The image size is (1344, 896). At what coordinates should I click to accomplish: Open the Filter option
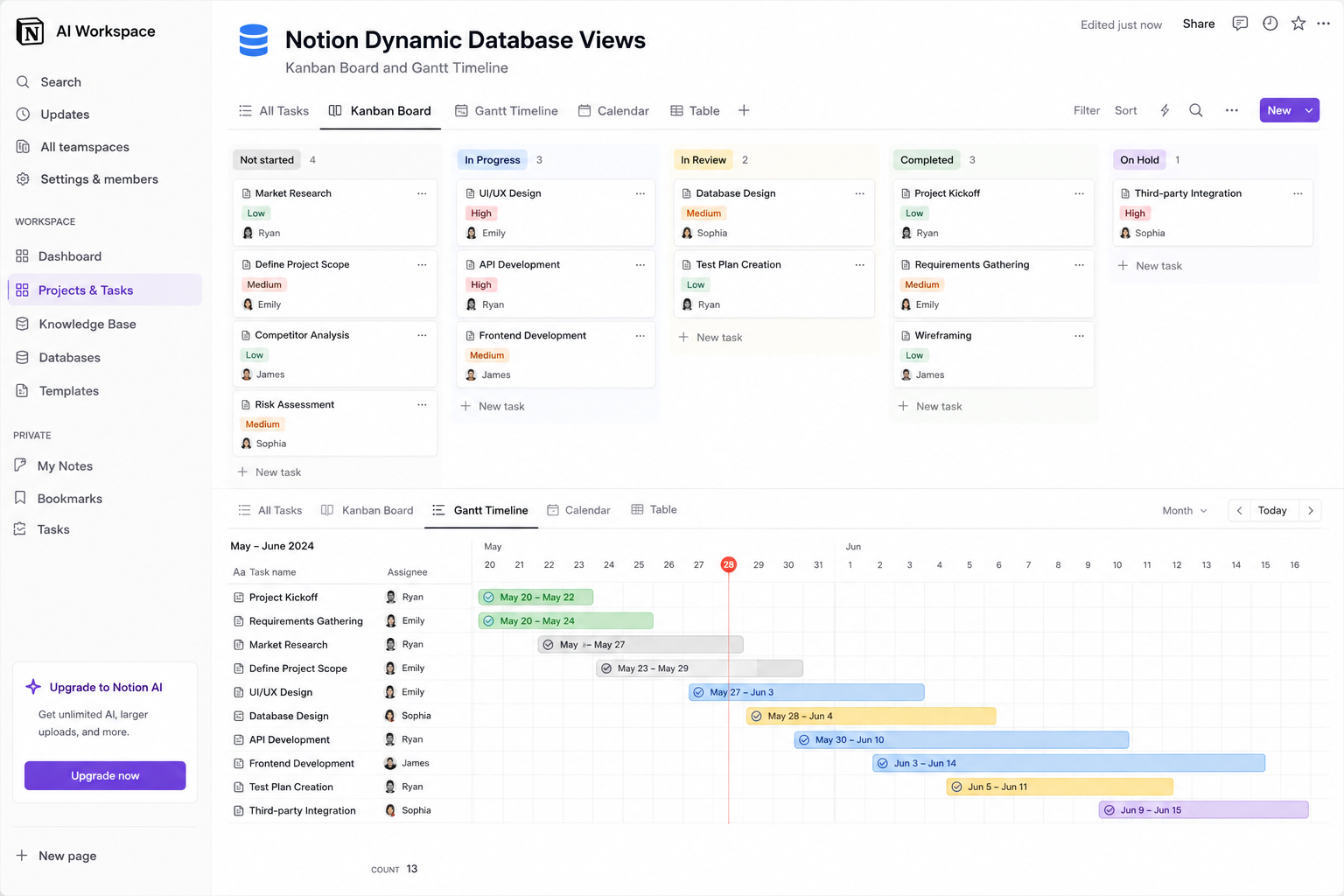[1087, 110]
